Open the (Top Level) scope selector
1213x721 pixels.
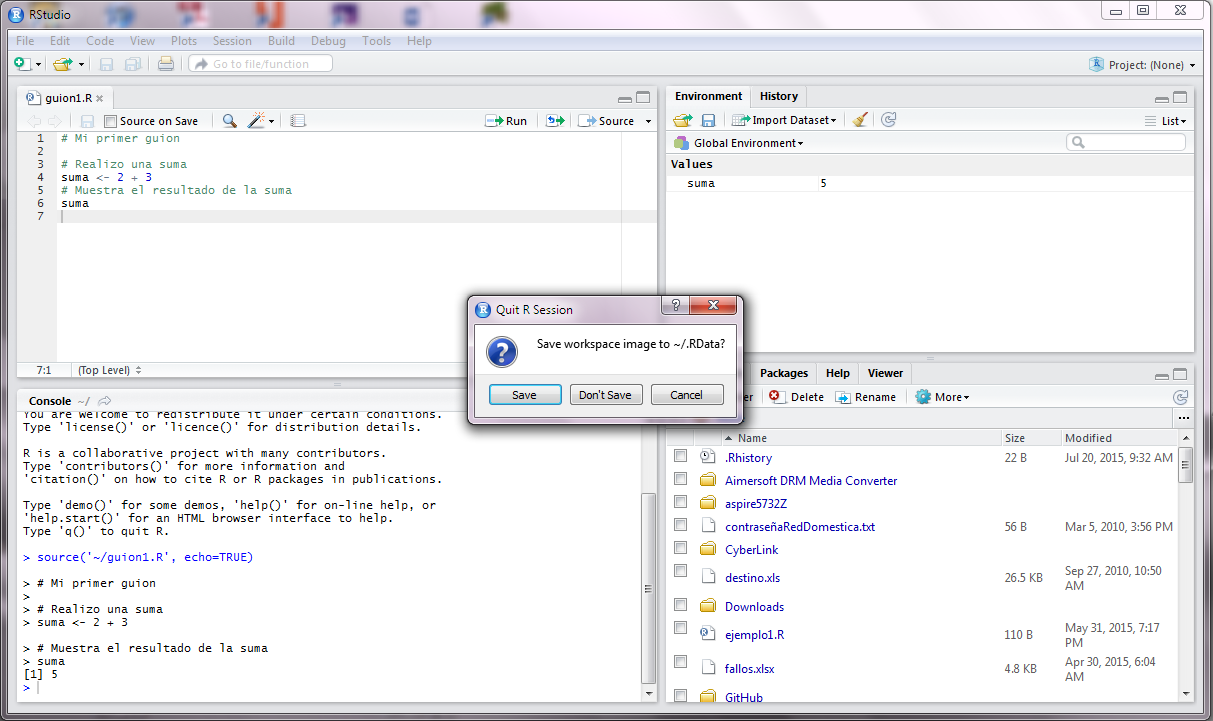click(110, 370)
